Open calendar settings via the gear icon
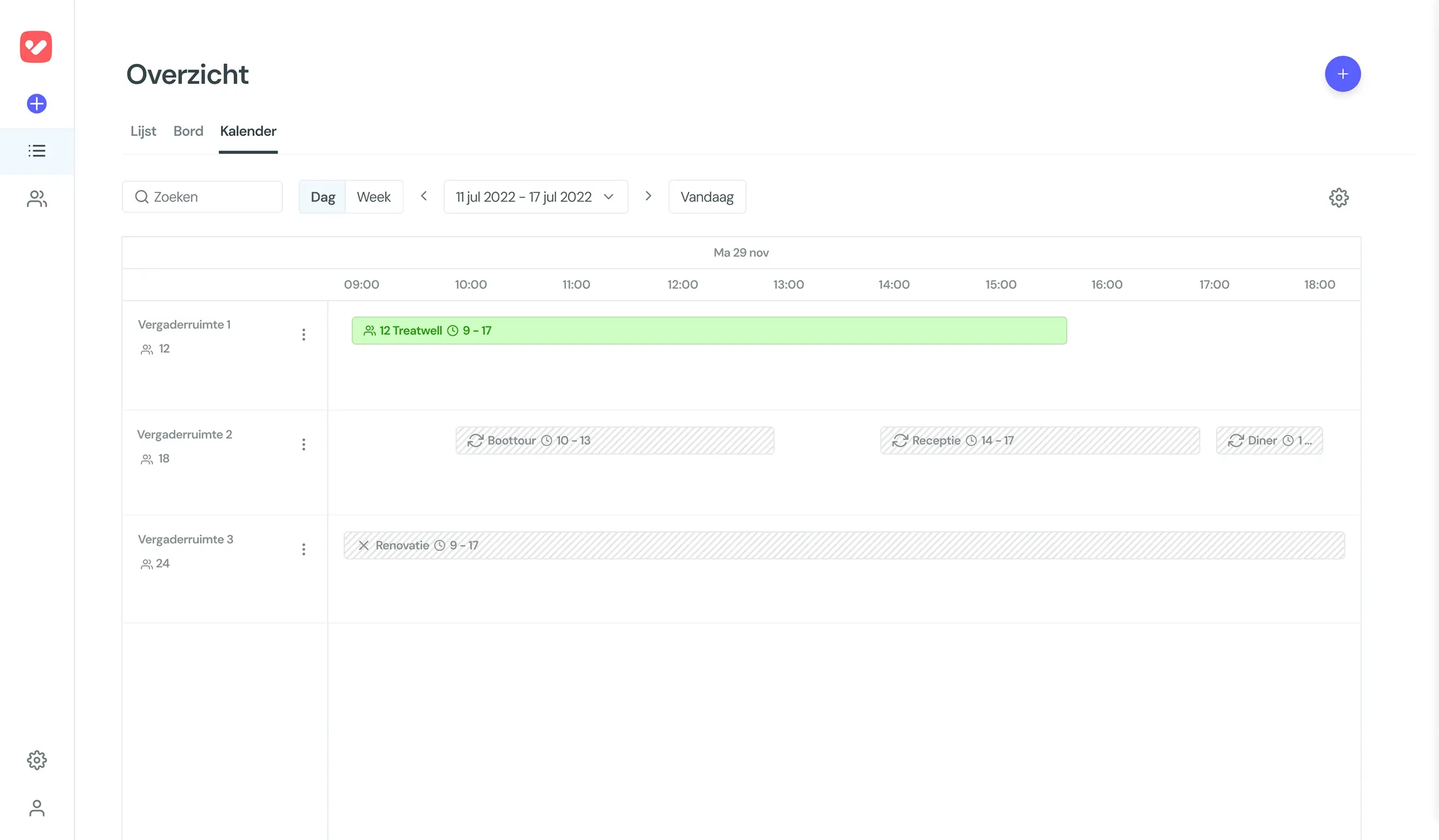 [x=1339, y=197]
